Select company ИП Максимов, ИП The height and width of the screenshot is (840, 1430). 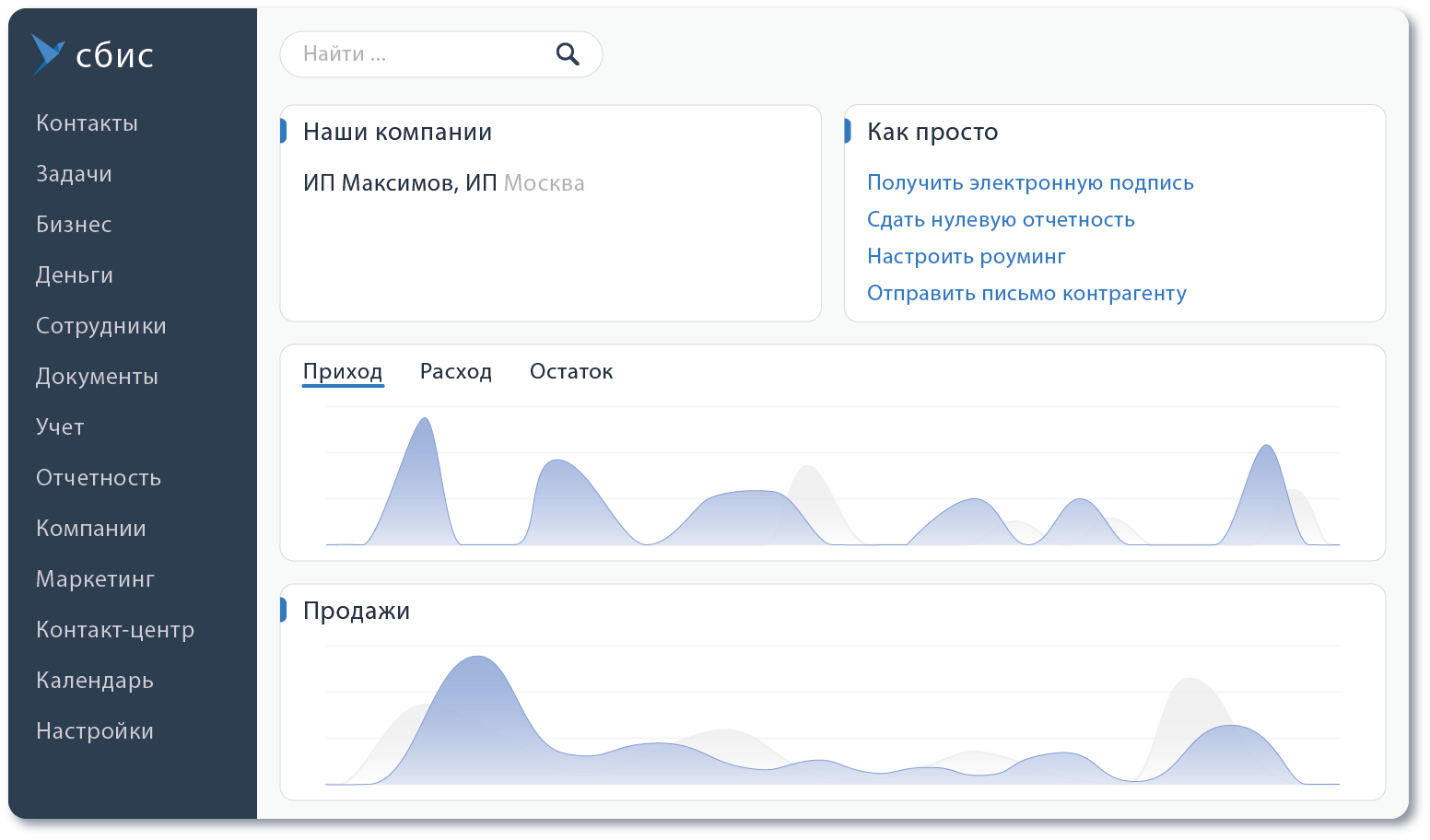point(400,183)
